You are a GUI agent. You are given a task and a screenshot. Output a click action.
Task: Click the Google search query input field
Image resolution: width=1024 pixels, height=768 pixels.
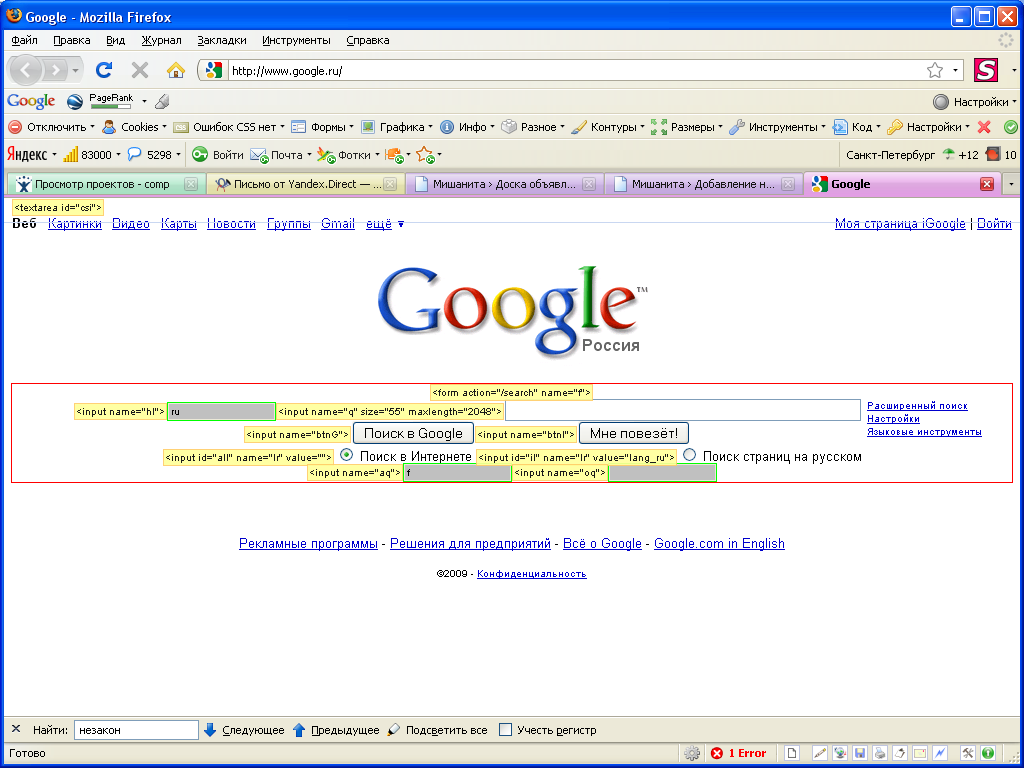tap(683, 410)
